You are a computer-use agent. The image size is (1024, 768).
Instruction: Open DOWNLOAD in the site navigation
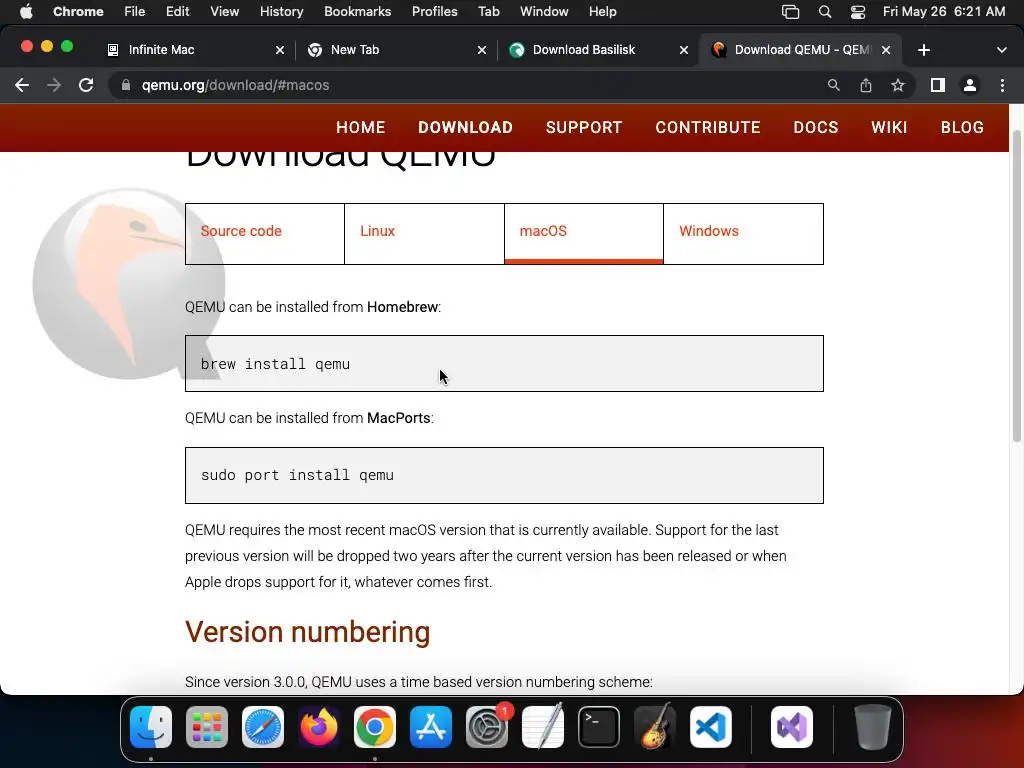465,127
